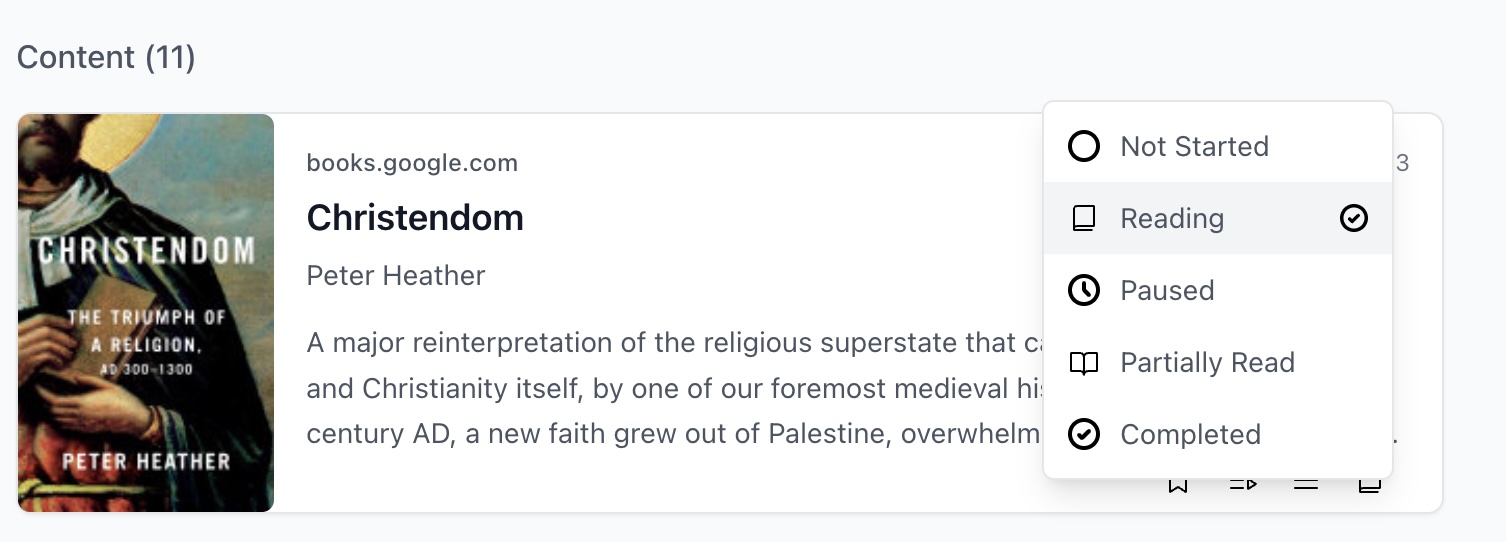Click the horizontal lines icon on the card

1306,486
